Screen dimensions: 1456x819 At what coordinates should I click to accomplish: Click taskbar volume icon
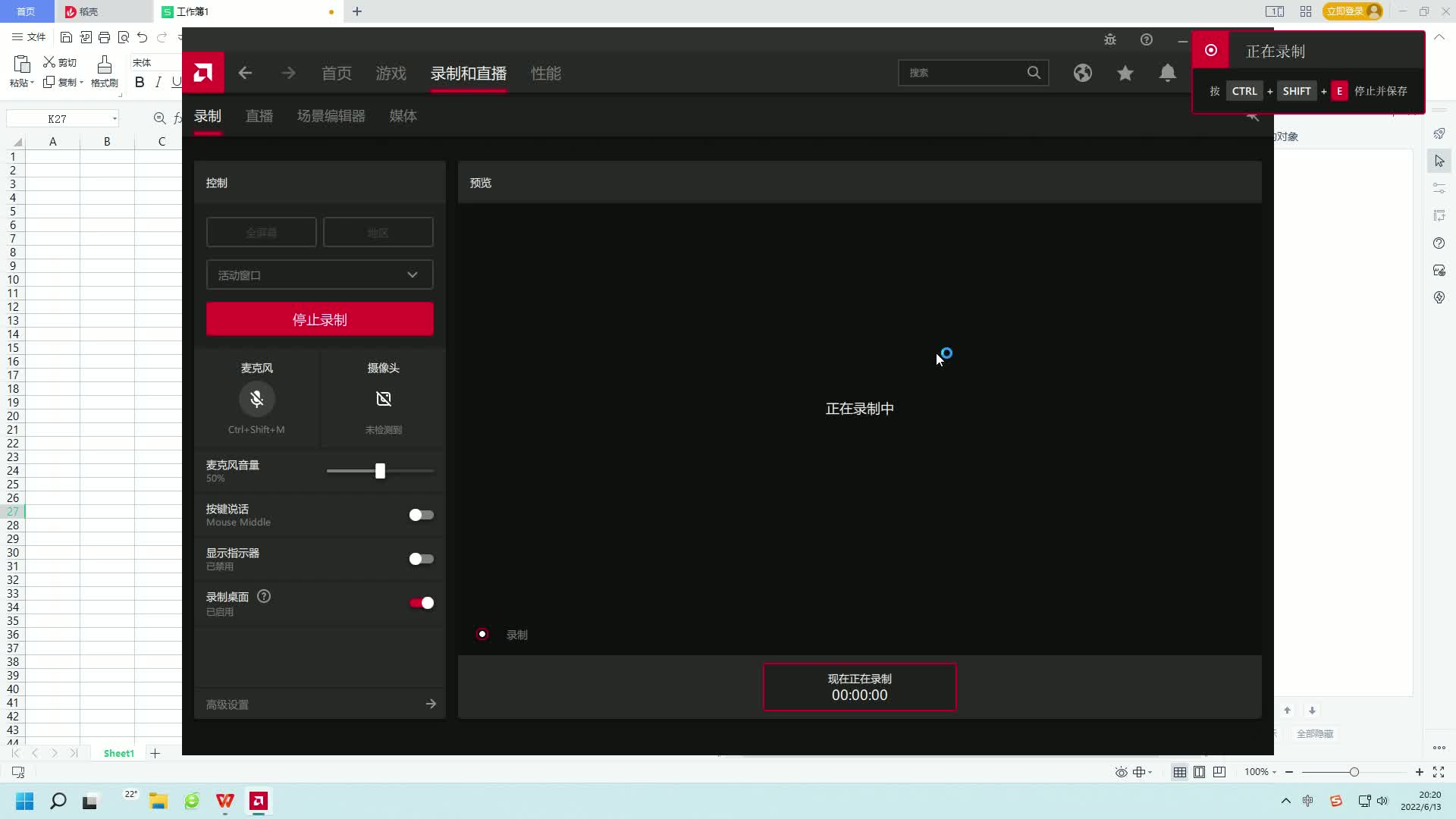[1382, 801]
